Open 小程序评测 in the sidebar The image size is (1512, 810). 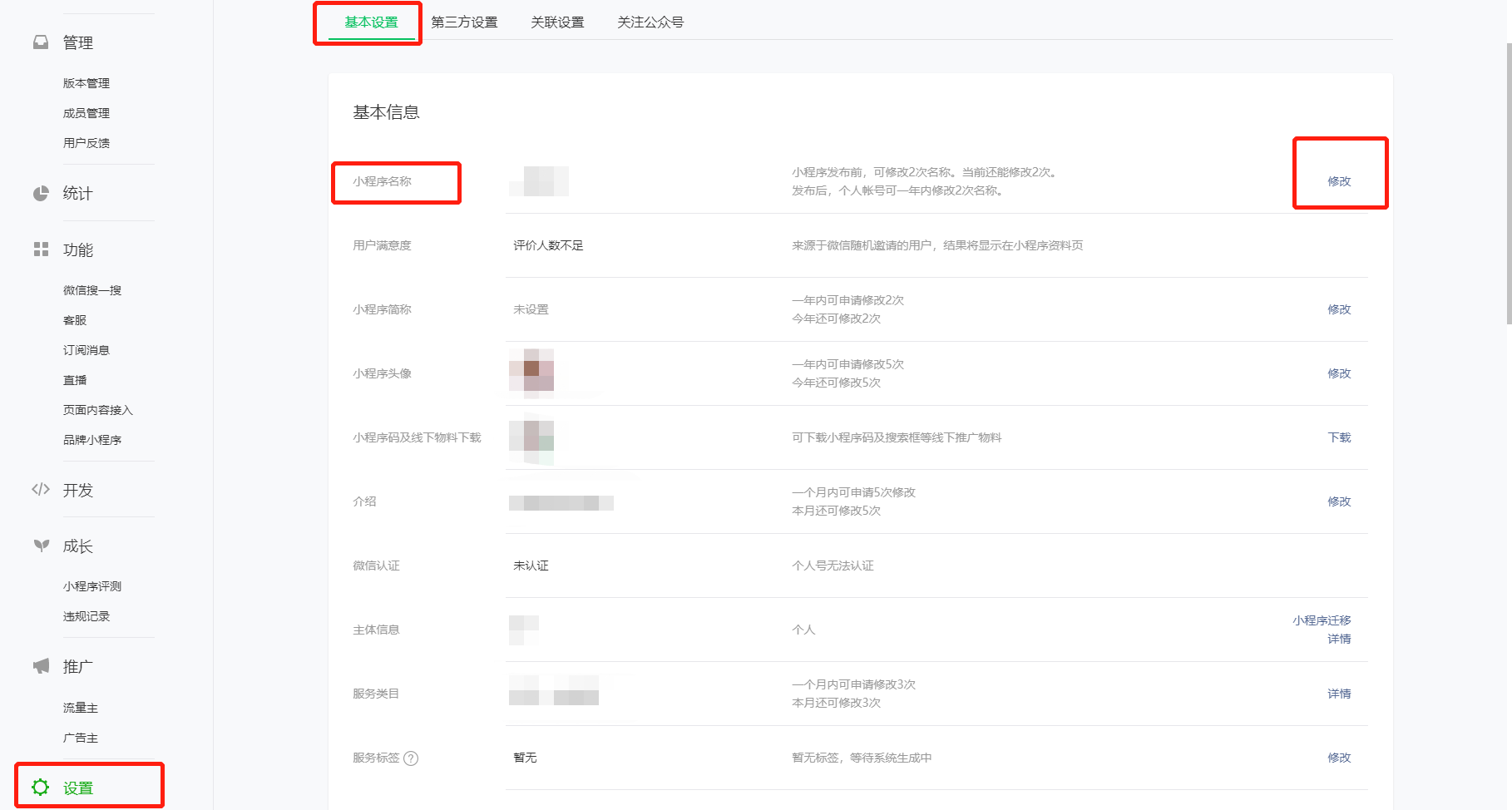point(92,586)
